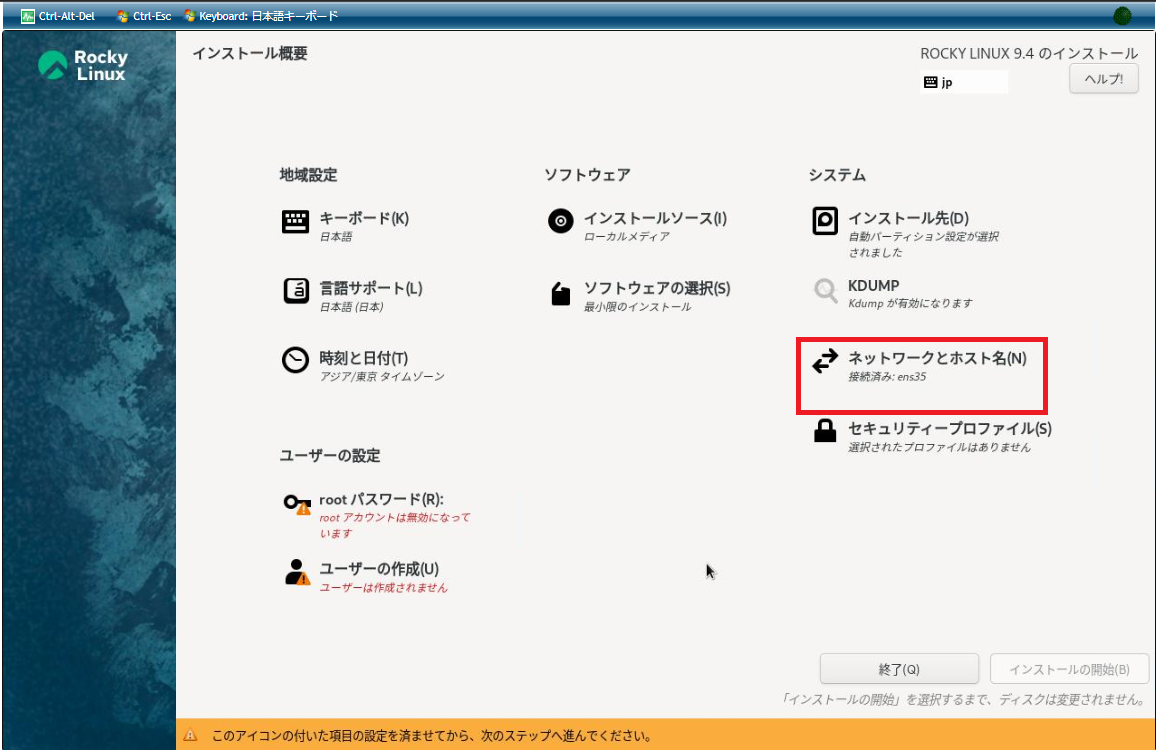Send Ctrl-Alt-Del from the console toolbar
Screen dimensions: 1156x750
(57, 16)
